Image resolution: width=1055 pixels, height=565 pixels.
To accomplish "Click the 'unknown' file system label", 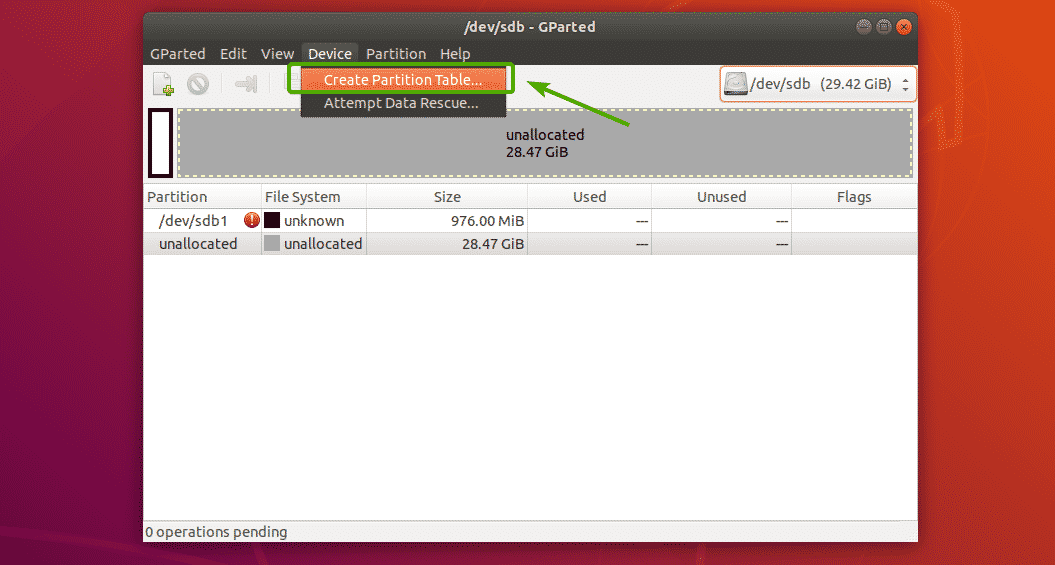I will coord(314,221).
